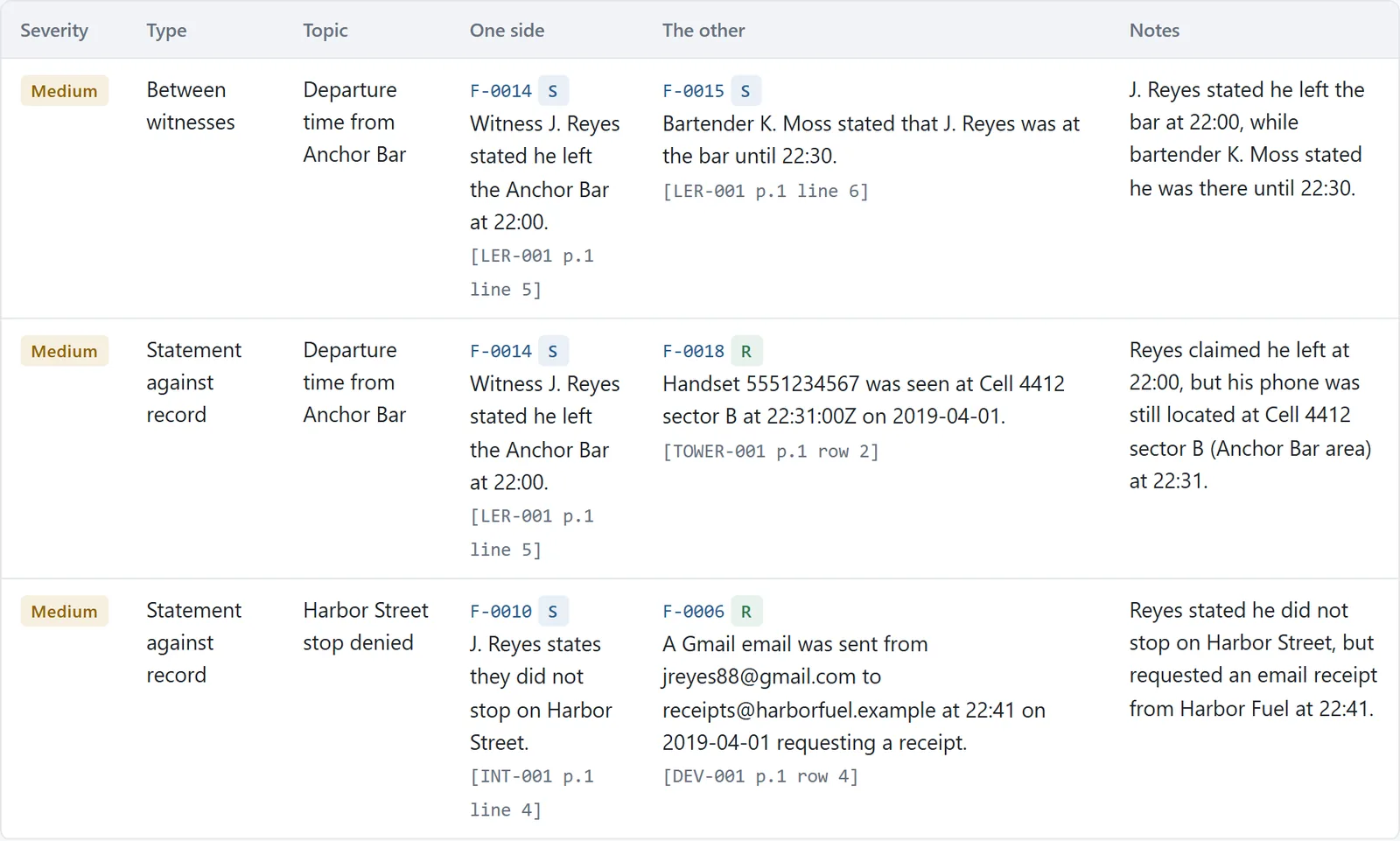1400x841 pixels.
Task: Open fact link F-0006
Action: pos(693,612)
